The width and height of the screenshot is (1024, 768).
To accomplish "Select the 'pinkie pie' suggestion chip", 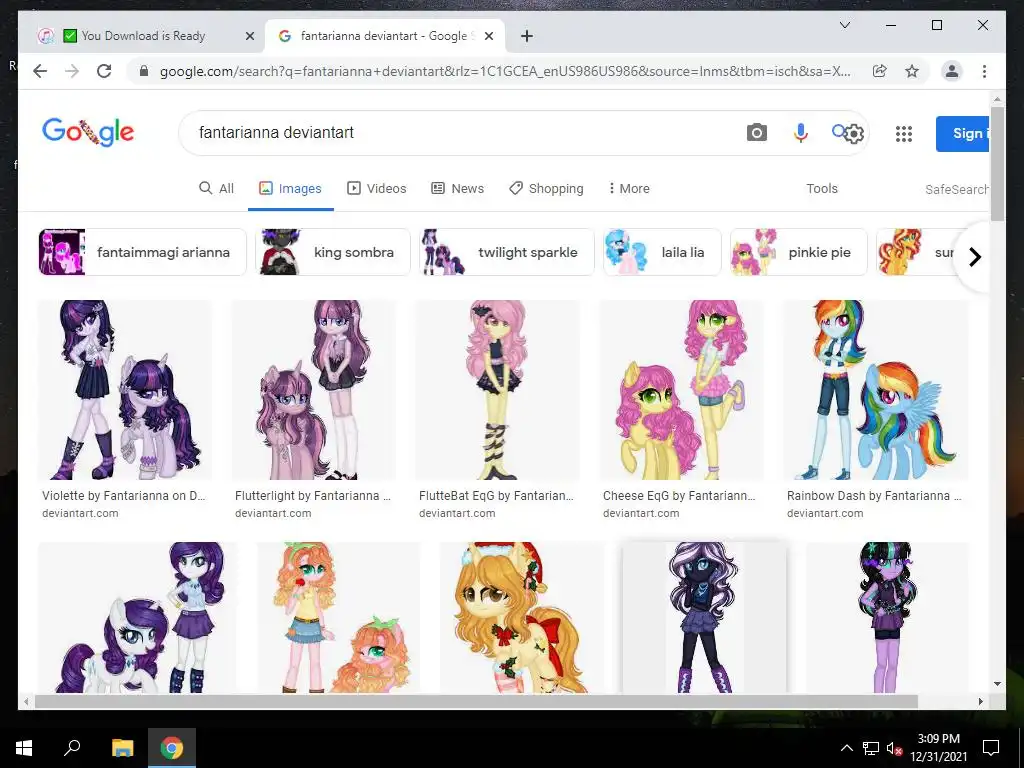I will click(x=799, y=252).
